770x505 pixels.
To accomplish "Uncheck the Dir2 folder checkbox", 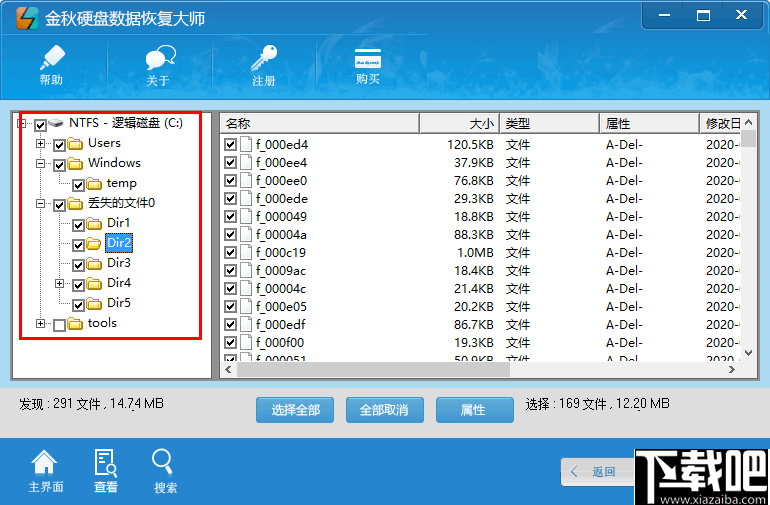I will pos(79,245).
